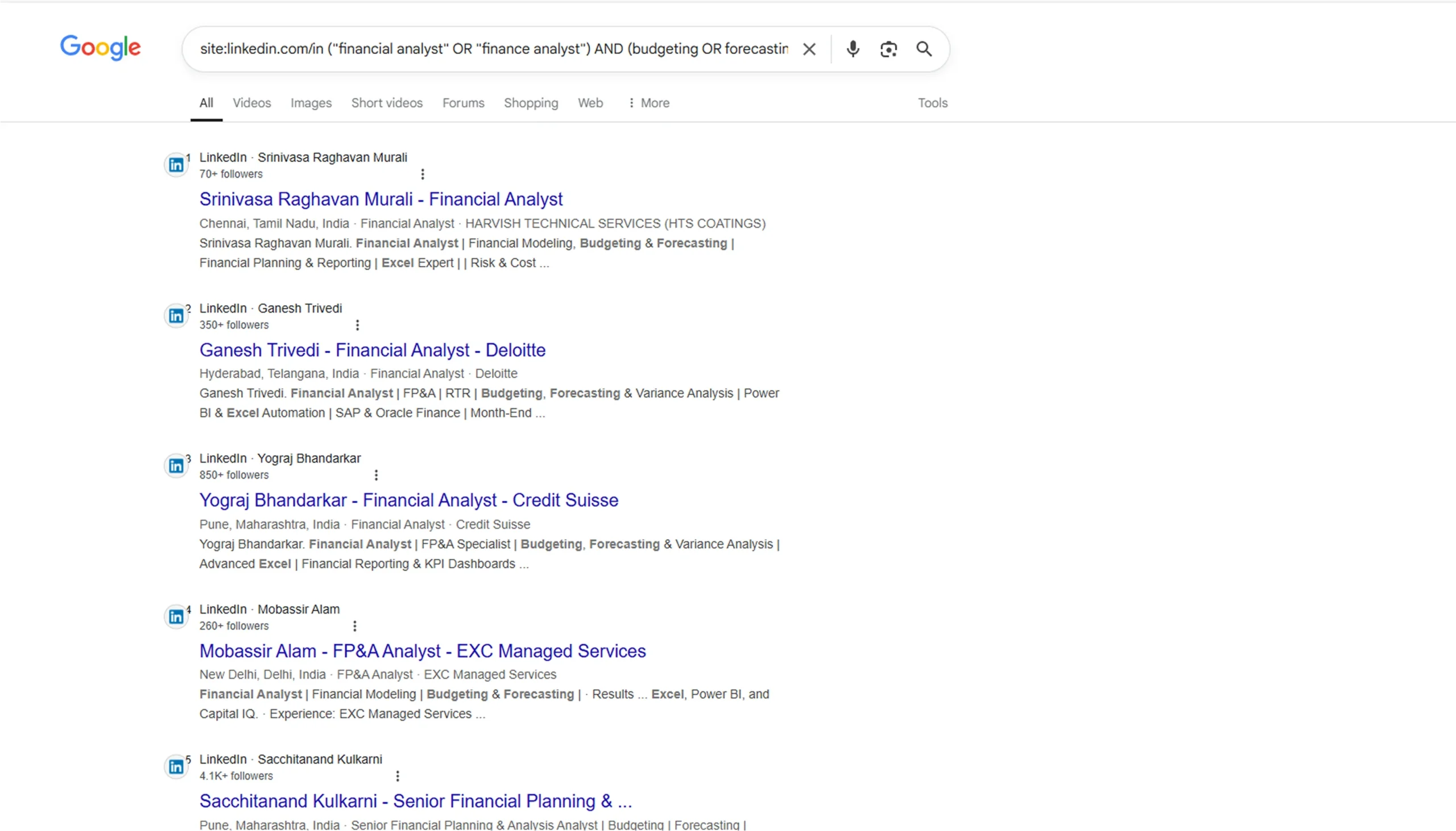Open Mobassir Alam FP&A Analyst link
This screenshot has height=831, width=1456.
click(422, 651)
